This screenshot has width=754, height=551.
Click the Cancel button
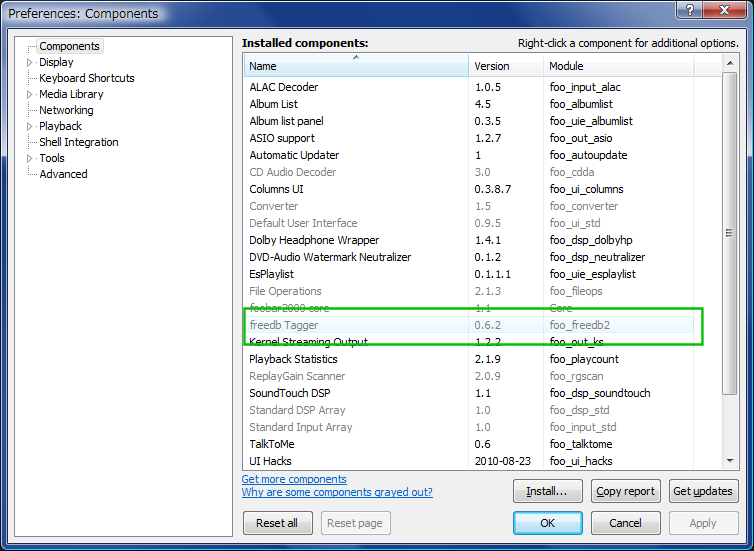[x=626, y=523]
